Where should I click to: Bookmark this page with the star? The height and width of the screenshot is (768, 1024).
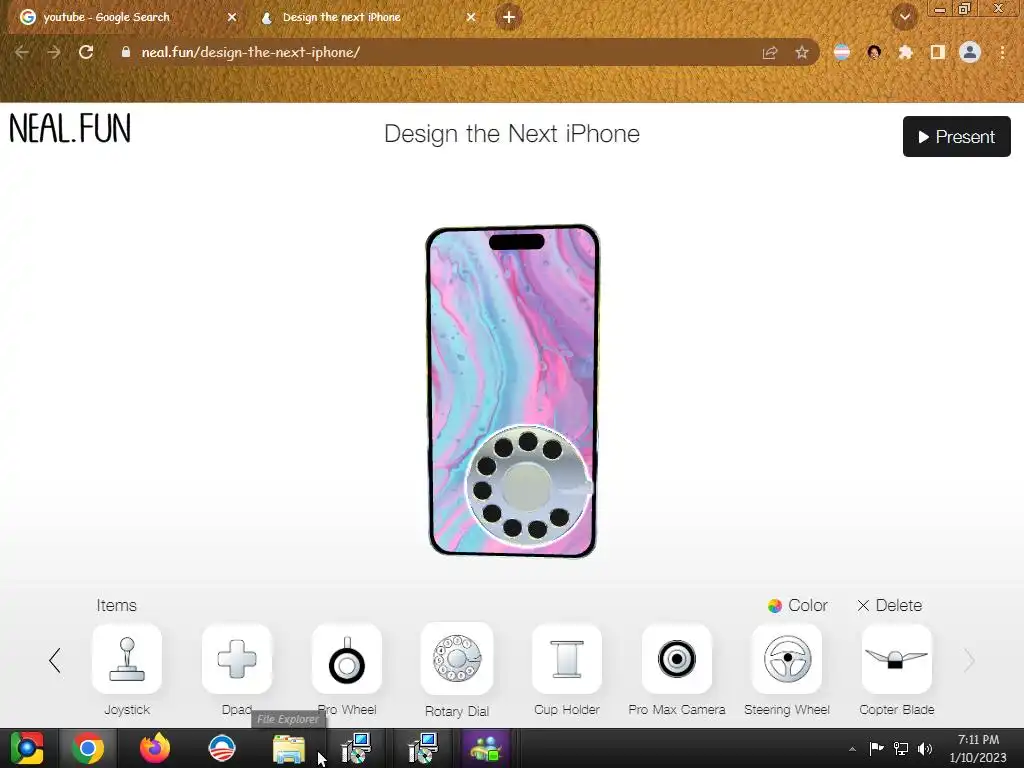[x=802, y=52]
